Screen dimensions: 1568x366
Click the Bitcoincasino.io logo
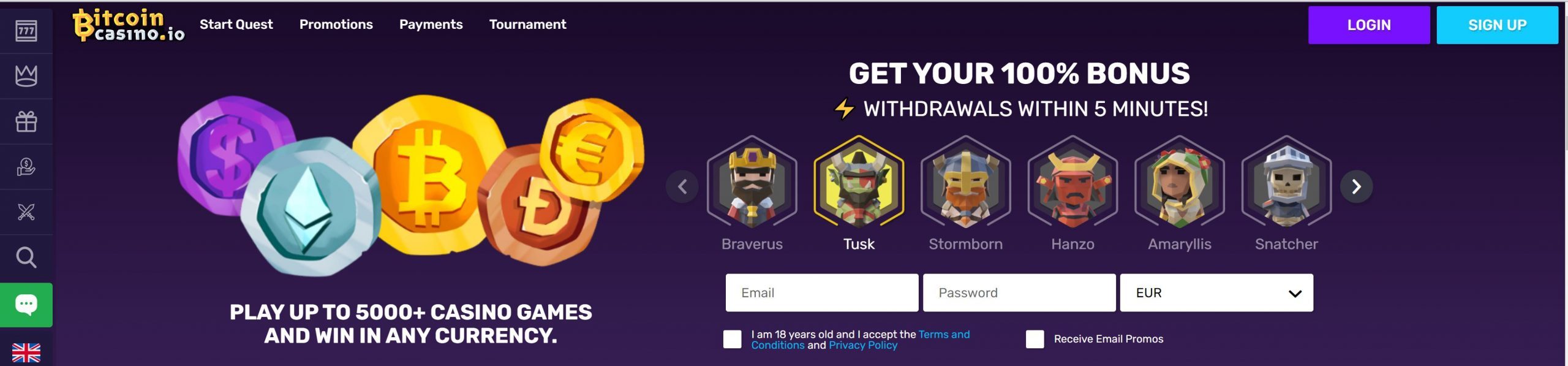coord(129,25)
